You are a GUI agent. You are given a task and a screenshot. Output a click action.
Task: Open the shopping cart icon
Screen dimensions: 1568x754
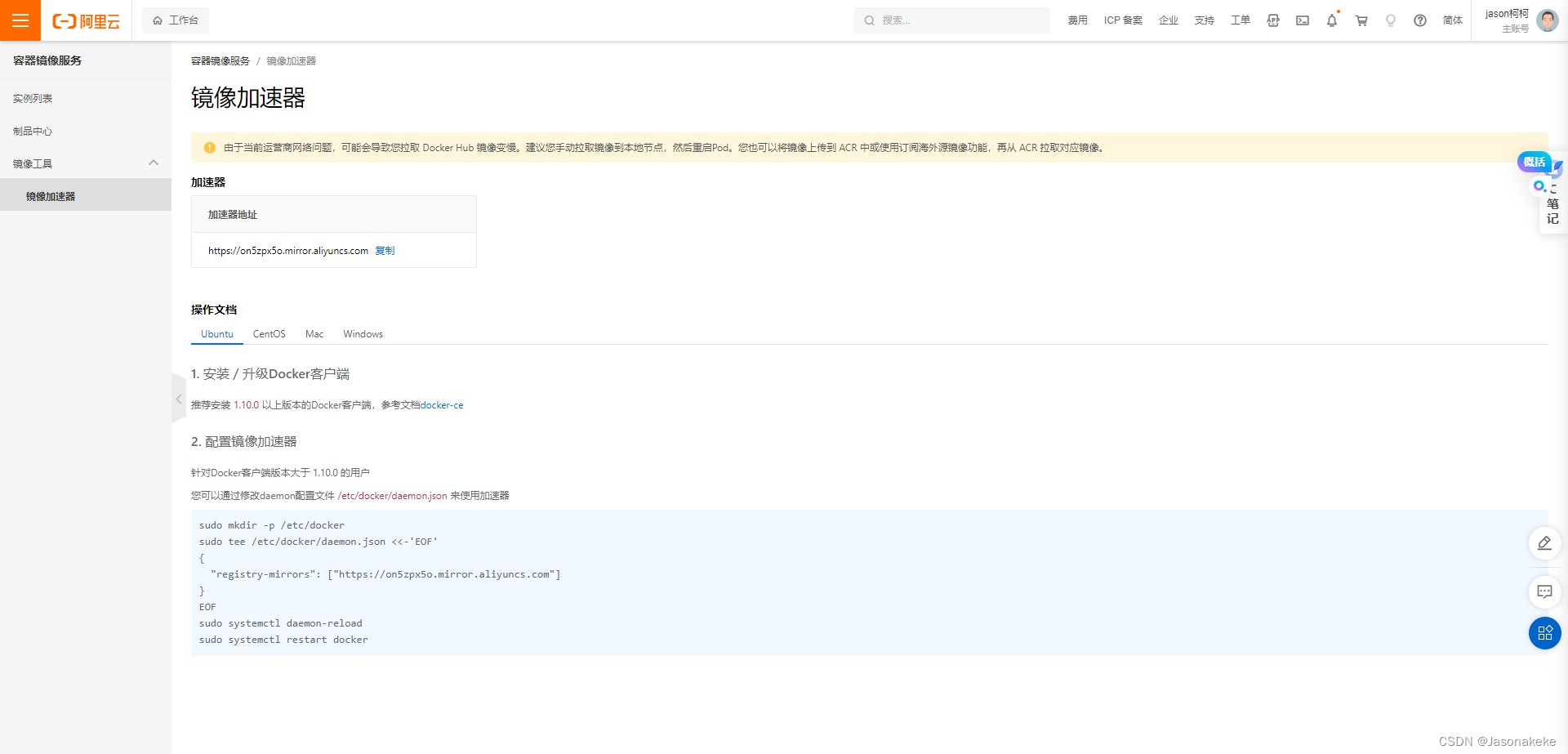[1361, 20]
